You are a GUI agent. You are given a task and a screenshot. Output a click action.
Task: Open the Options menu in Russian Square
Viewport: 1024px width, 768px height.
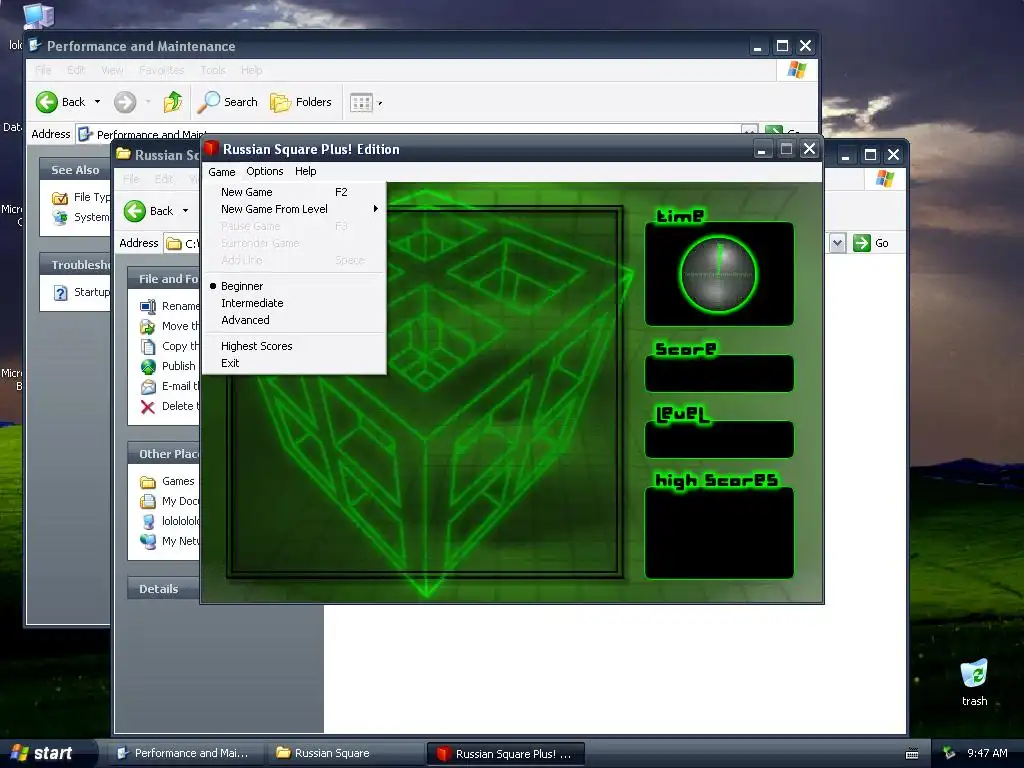[x=264, y=171]
